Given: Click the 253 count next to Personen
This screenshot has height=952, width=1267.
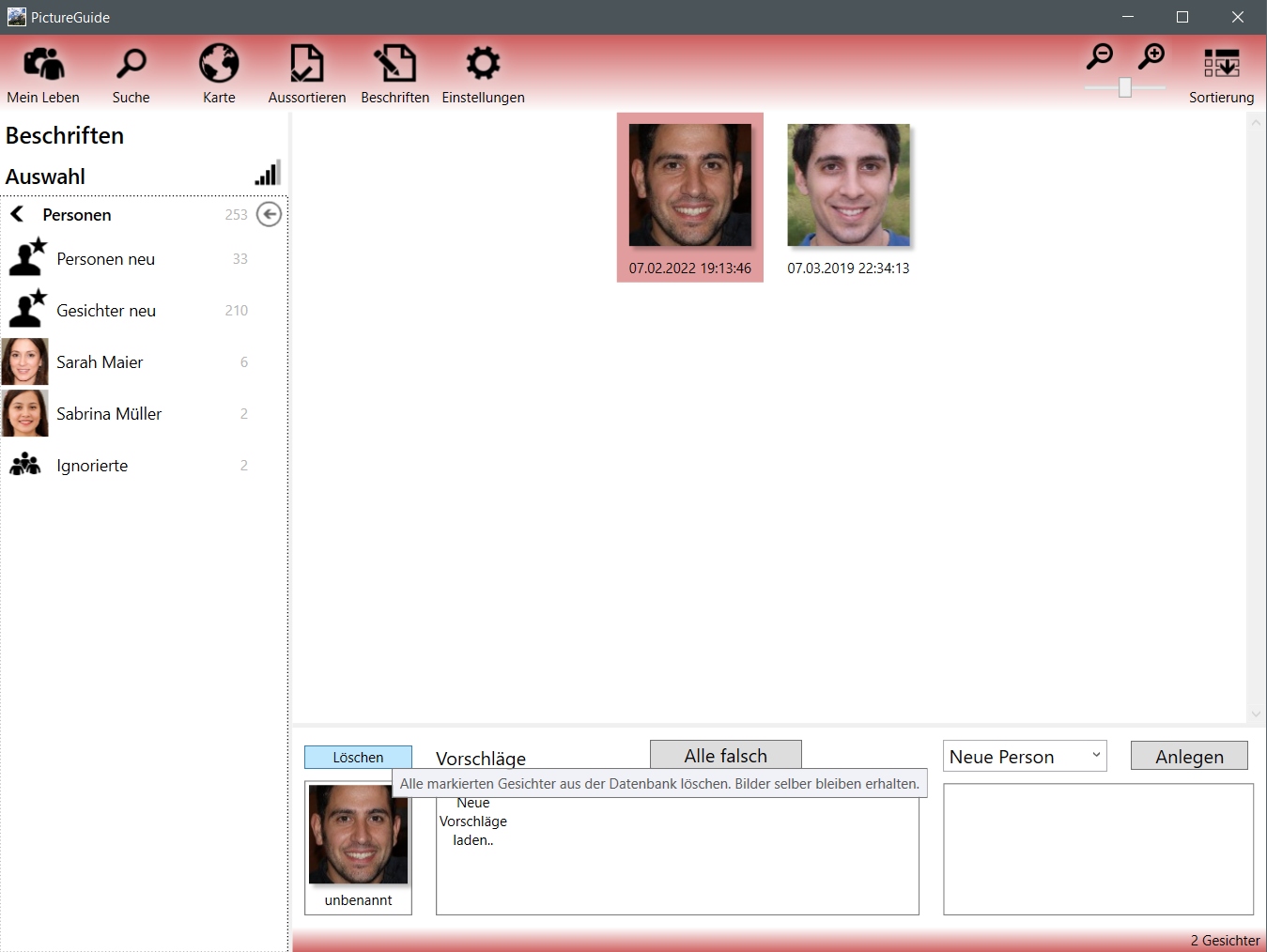Looking at the screenshot, I should tap(236, 215).
